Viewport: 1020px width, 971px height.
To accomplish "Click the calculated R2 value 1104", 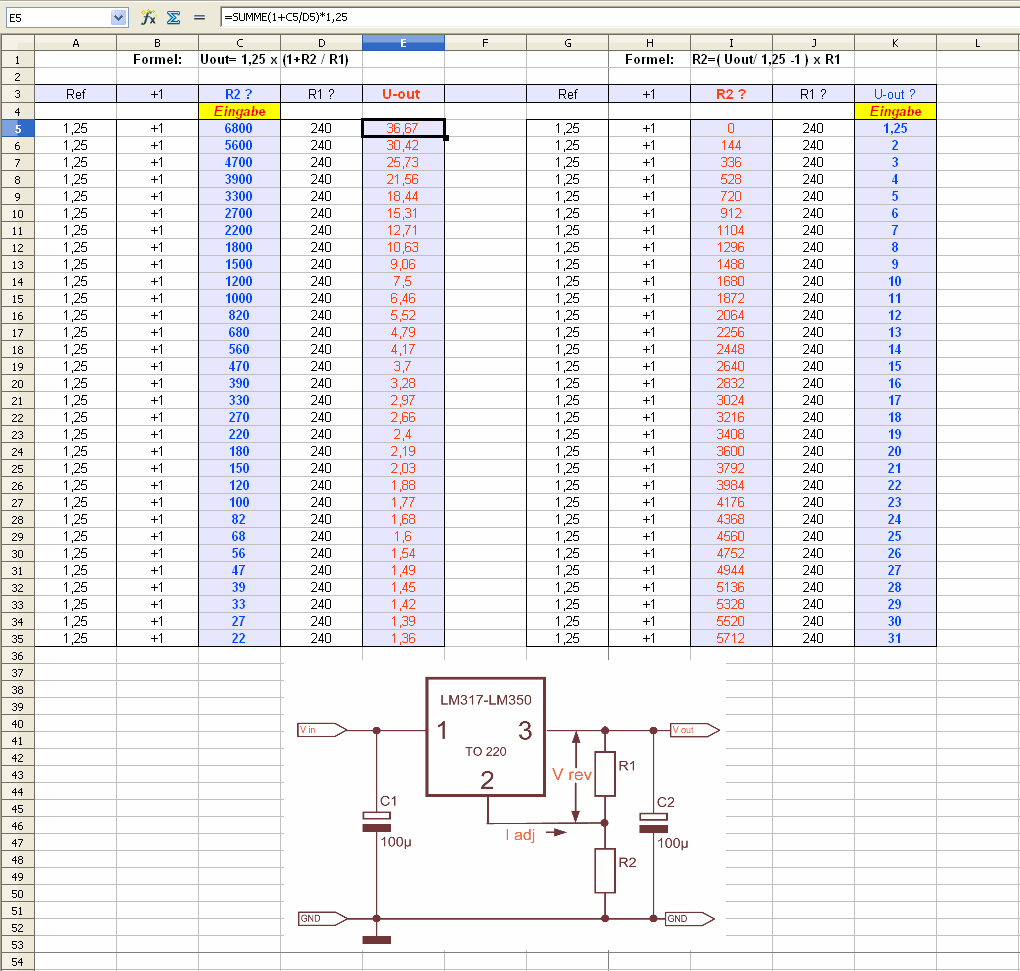I will point(731,230).
